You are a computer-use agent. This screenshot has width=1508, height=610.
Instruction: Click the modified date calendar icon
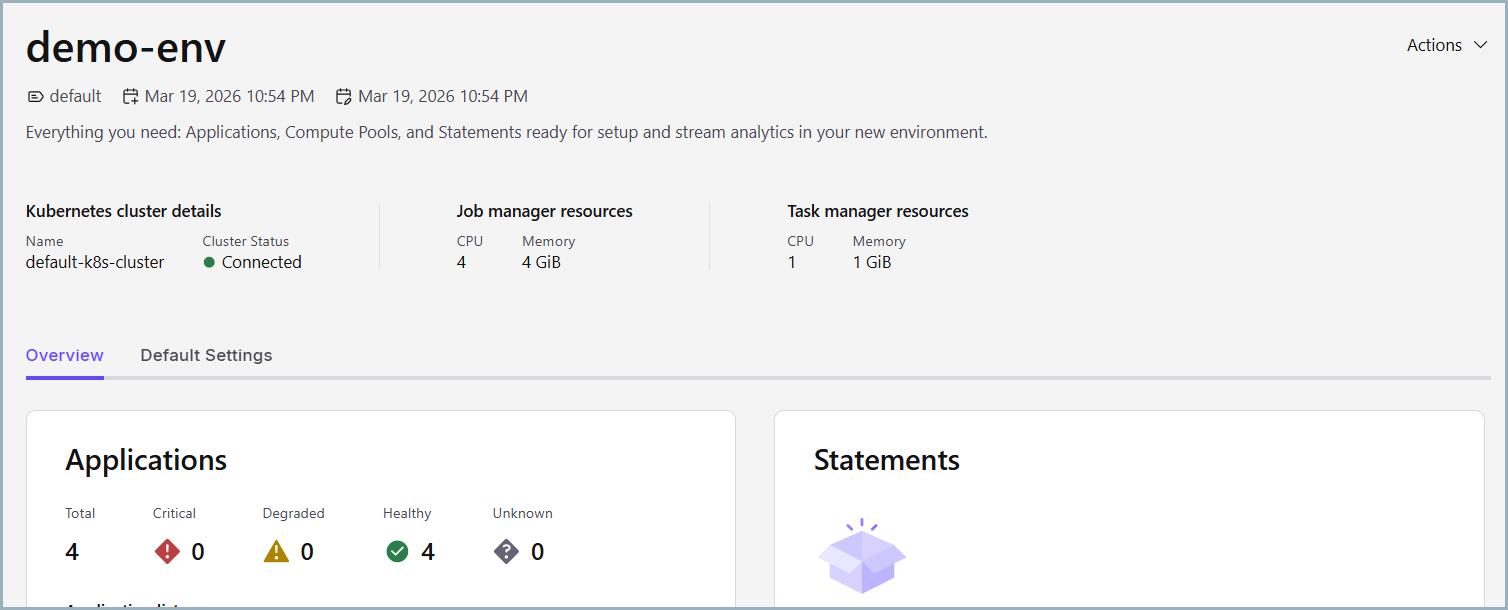click(x=343, y=97)
